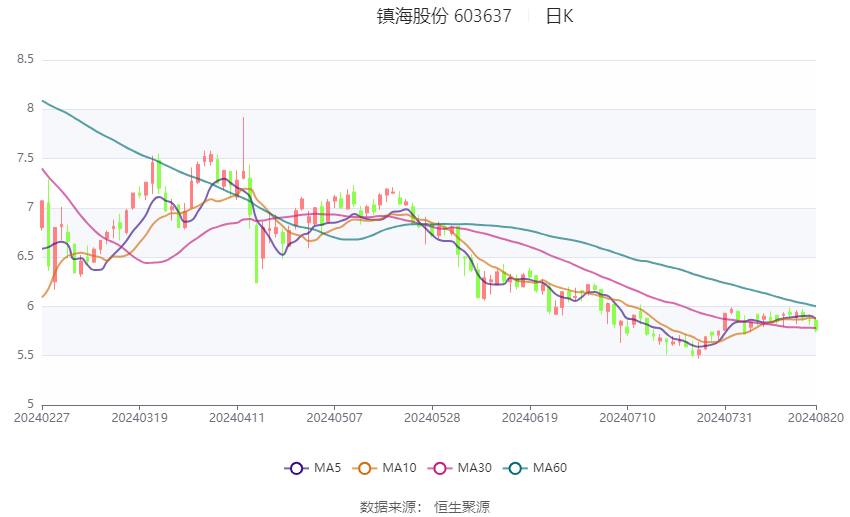Toggle the MA30 legend marker
The image size is (850, 517).
click(x=440, y=468)
